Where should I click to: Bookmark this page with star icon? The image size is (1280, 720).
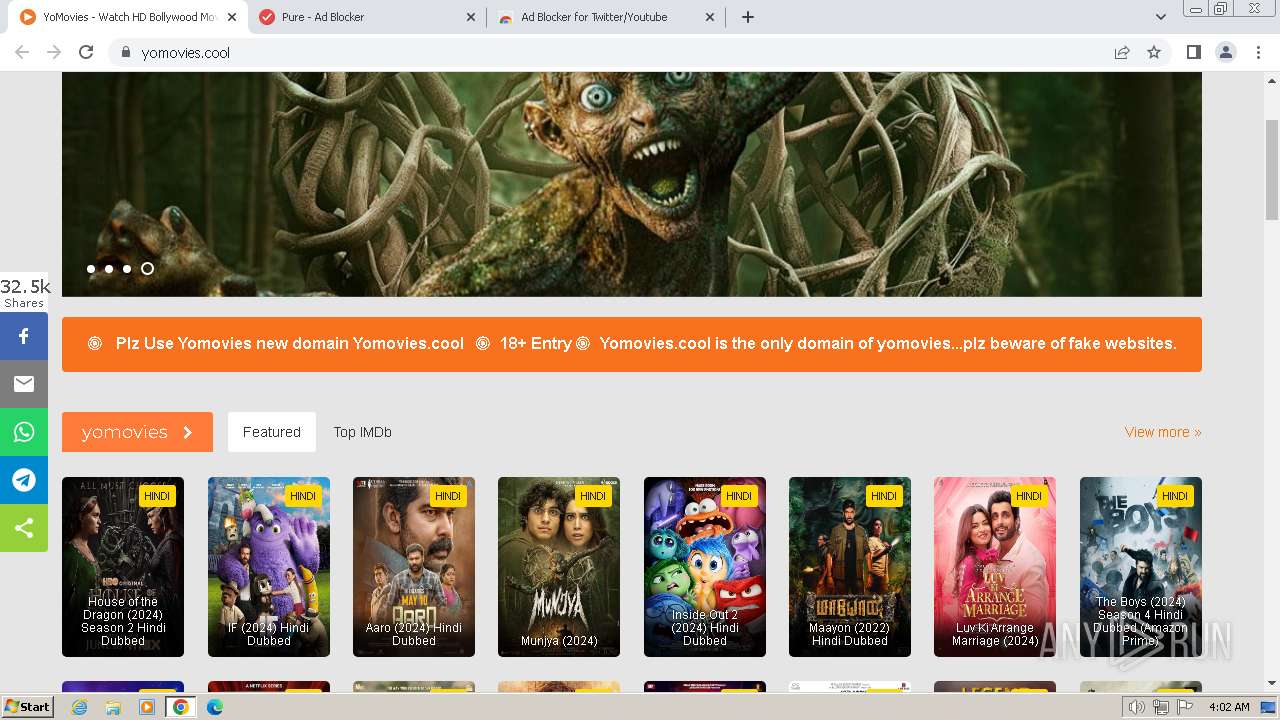click(1154, 52)
